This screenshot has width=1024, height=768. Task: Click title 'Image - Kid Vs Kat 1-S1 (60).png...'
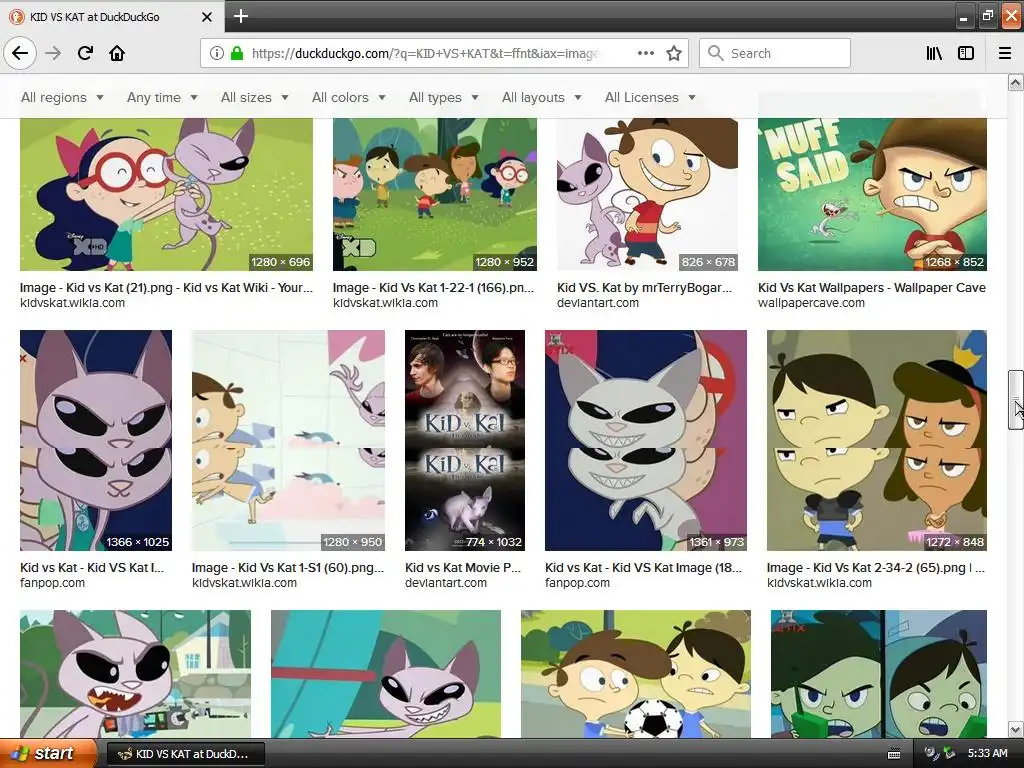tap(288, 568)
